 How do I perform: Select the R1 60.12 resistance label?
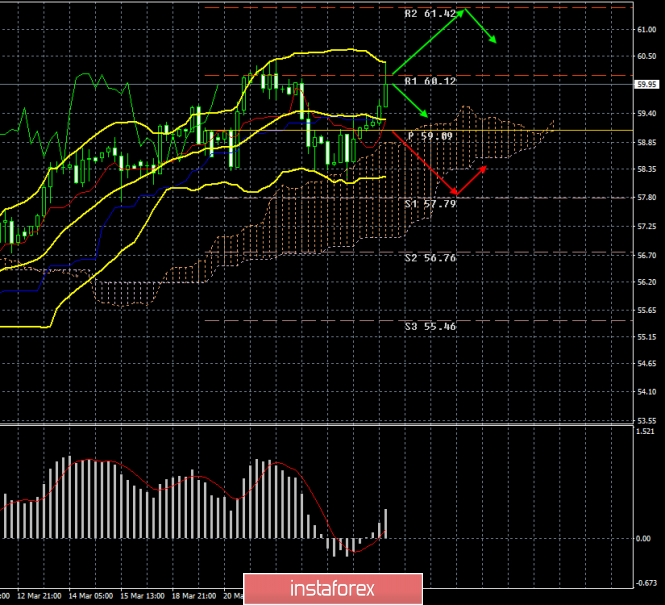(x=430, y=80)
